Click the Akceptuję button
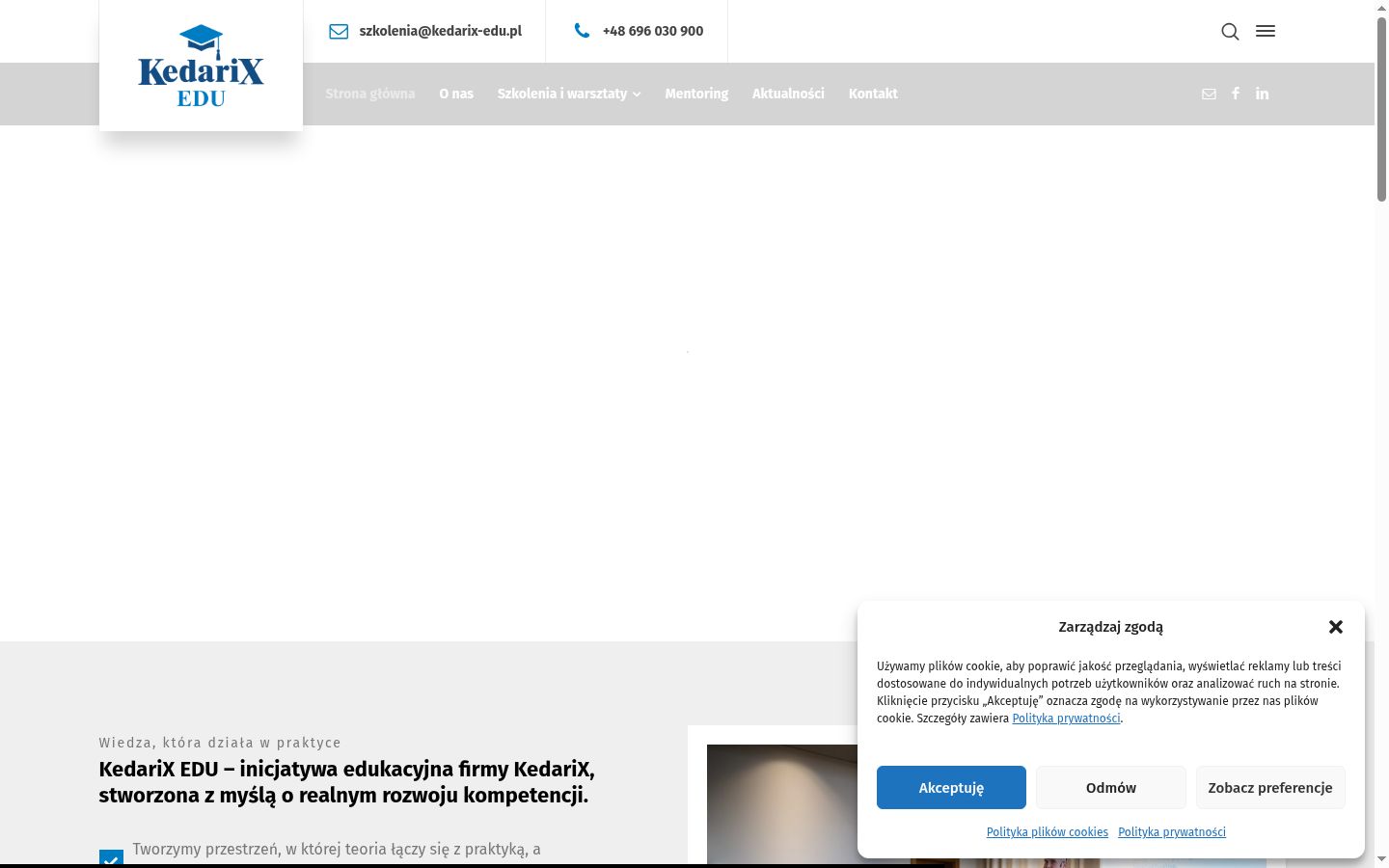Viewport: 1389px width, 868px height. pos(951,788)
